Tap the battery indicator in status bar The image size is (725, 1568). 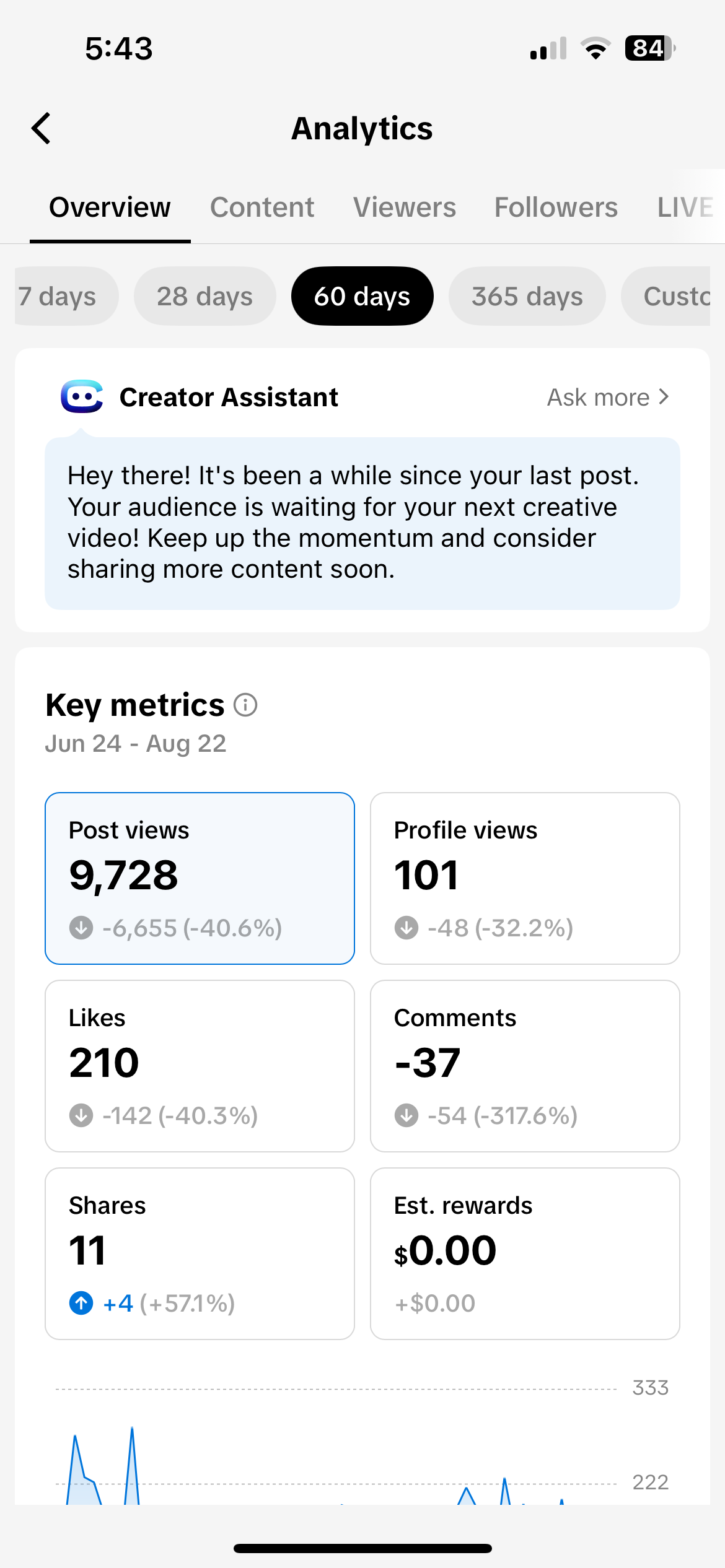pyautogui.click(x=649, y=48)
